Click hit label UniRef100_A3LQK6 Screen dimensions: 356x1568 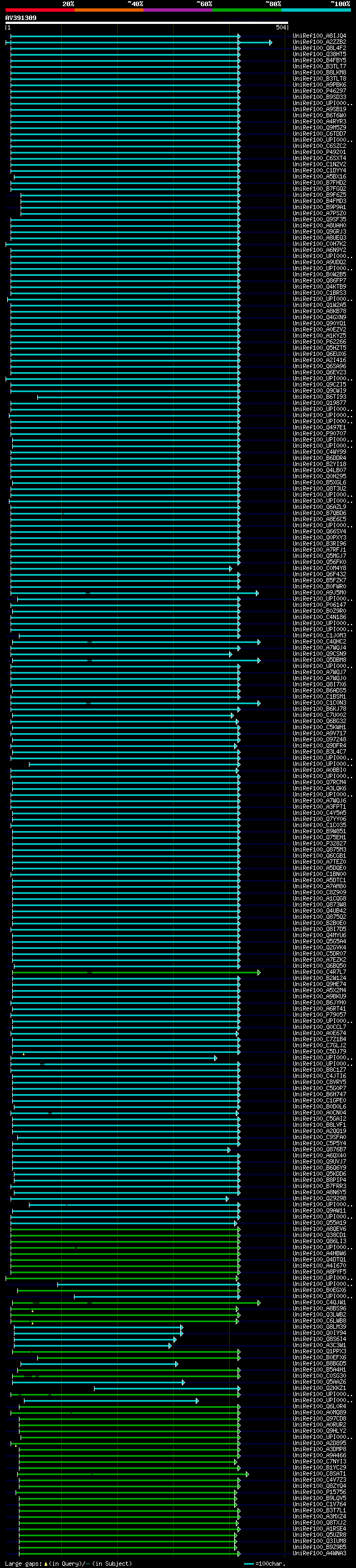pos(319,788)
